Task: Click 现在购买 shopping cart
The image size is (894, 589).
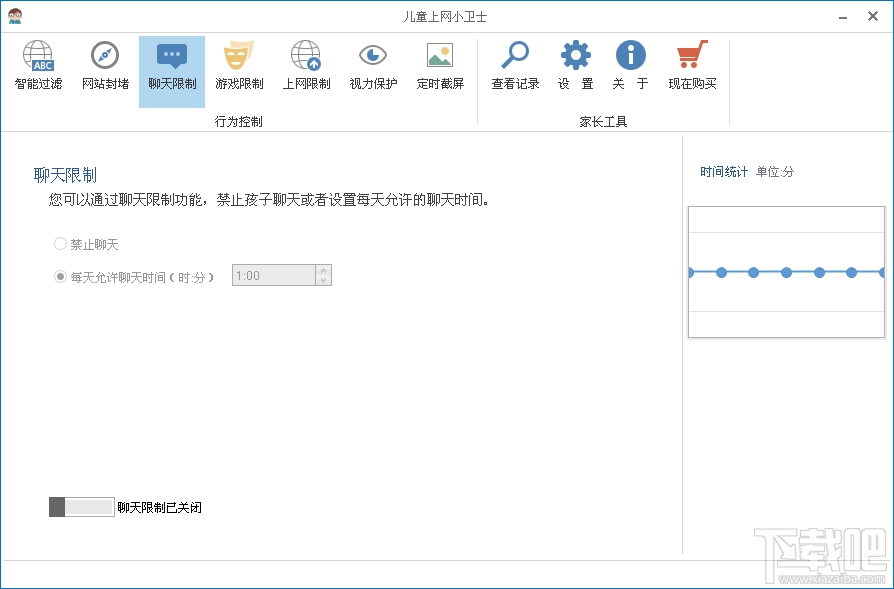Action: click(x=692, y=66)
